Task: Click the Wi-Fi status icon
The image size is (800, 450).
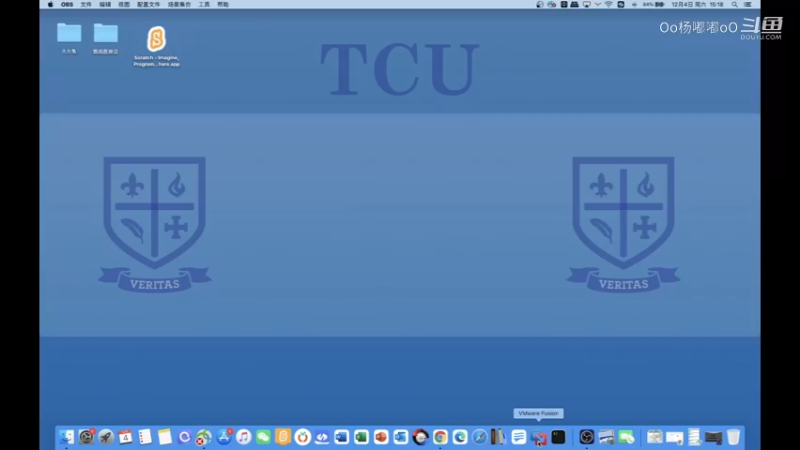Action: [x=609, y=4]
